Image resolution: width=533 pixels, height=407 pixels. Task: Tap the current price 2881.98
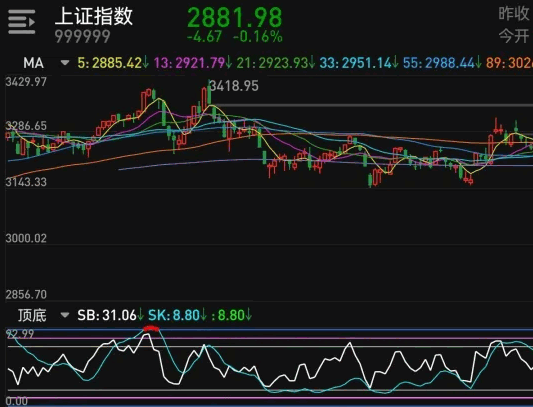(235, 17)
